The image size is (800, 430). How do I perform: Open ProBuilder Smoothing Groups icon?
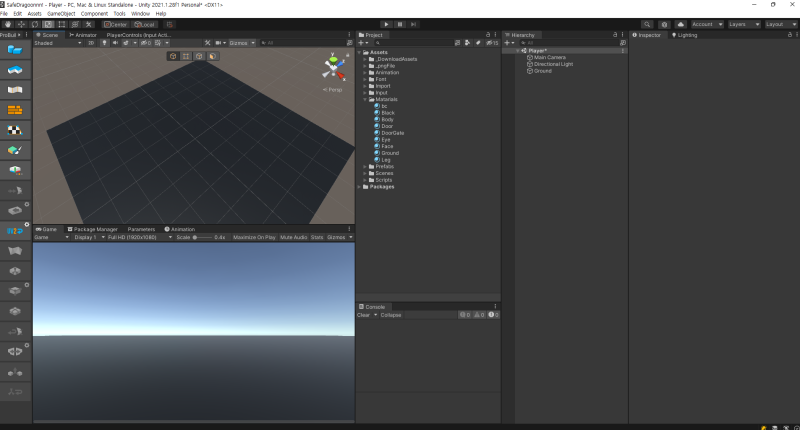pos(15,90)
